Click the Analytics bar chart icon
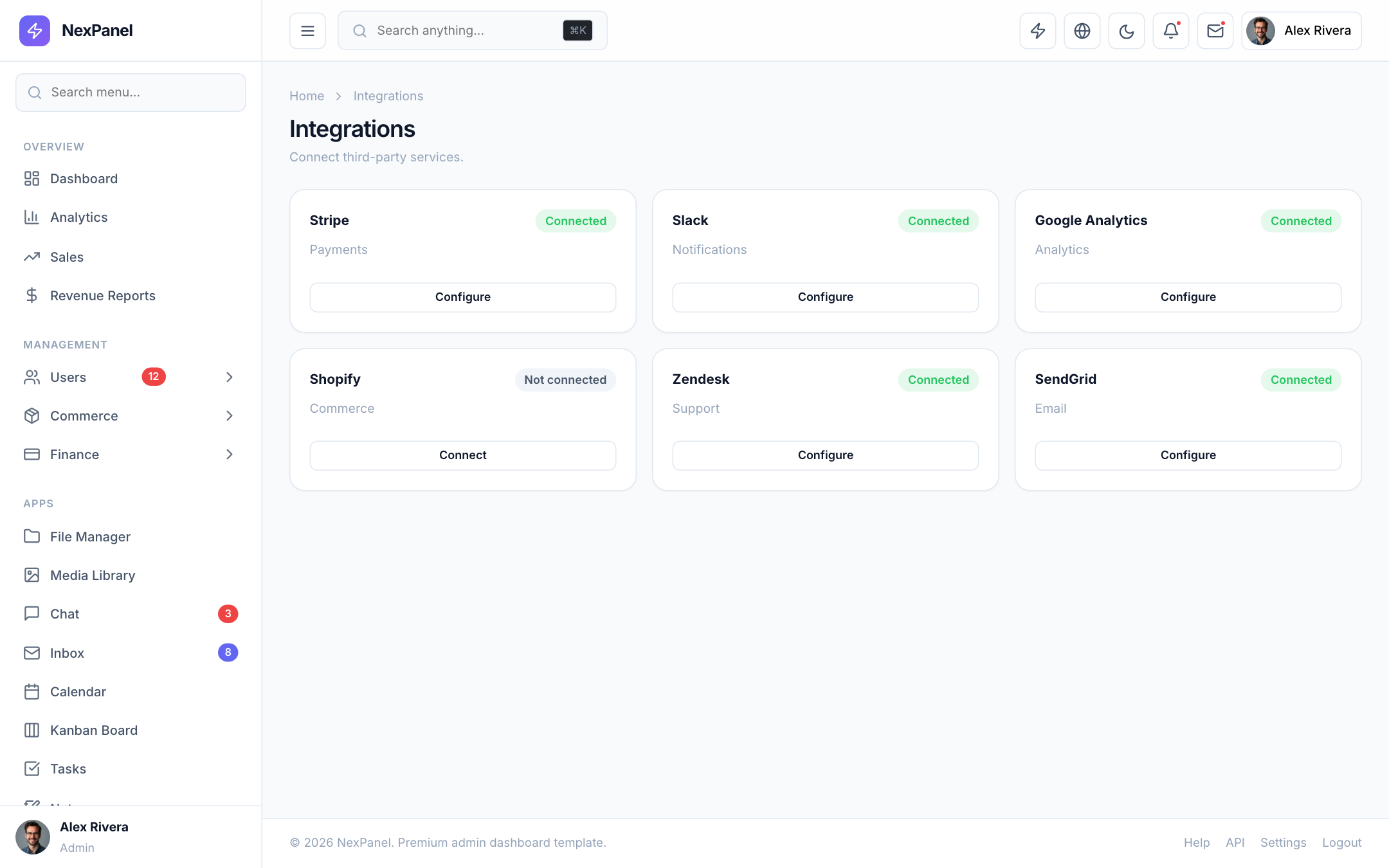The image size is (1389, 868). [x=32, y=217]
